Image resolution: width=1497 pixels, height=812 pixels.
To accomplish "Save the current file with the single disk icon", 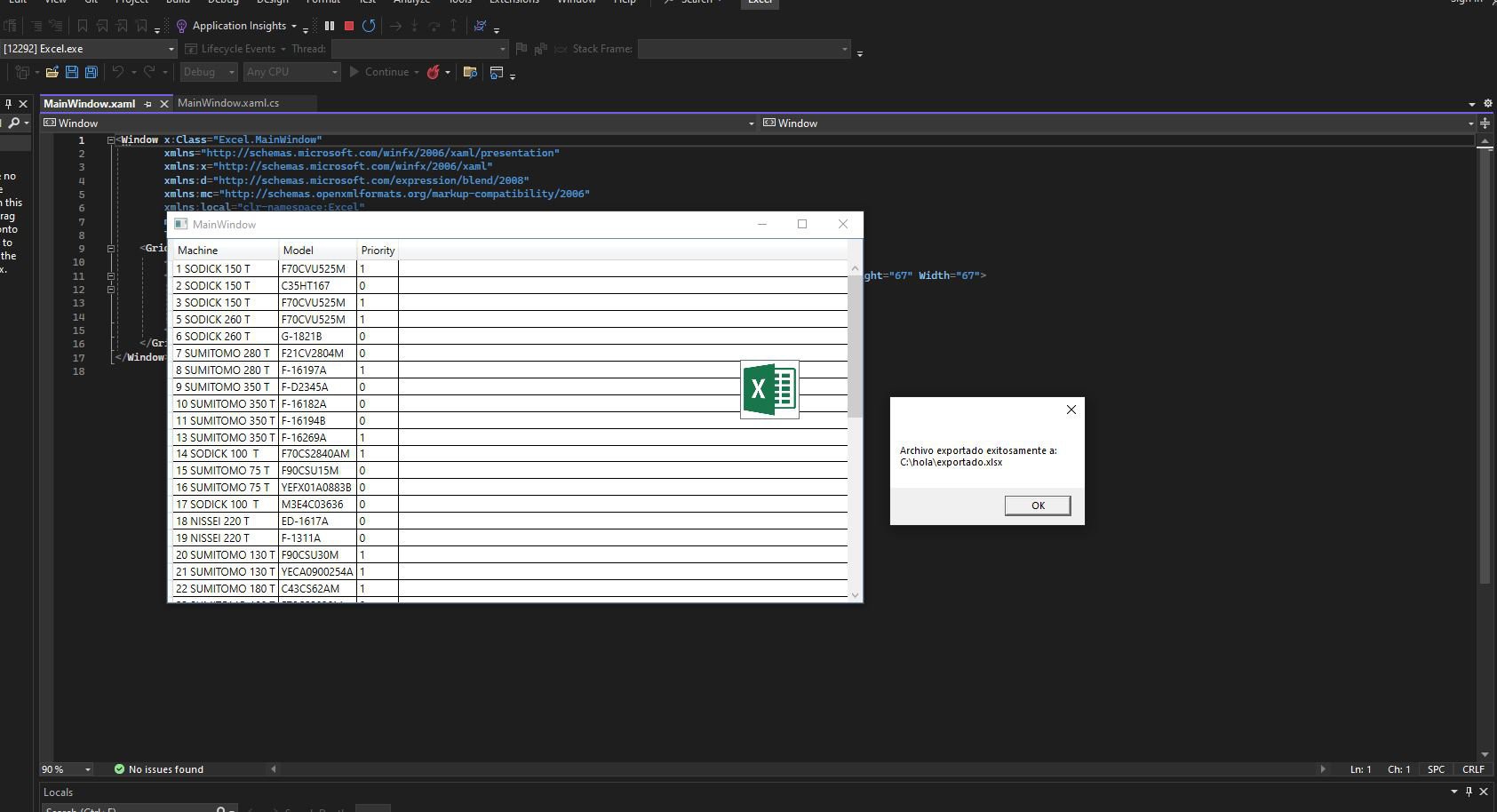I will (72, 72).
